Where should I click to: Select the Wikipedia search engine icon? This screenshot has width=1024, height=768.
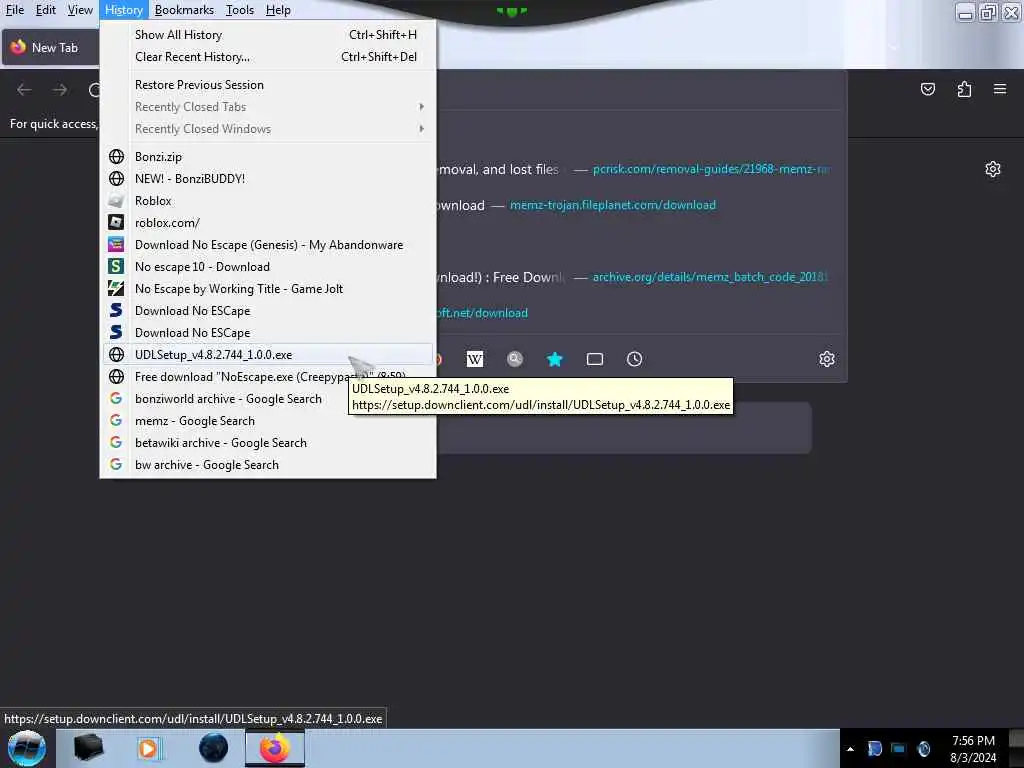pos(475,359)
